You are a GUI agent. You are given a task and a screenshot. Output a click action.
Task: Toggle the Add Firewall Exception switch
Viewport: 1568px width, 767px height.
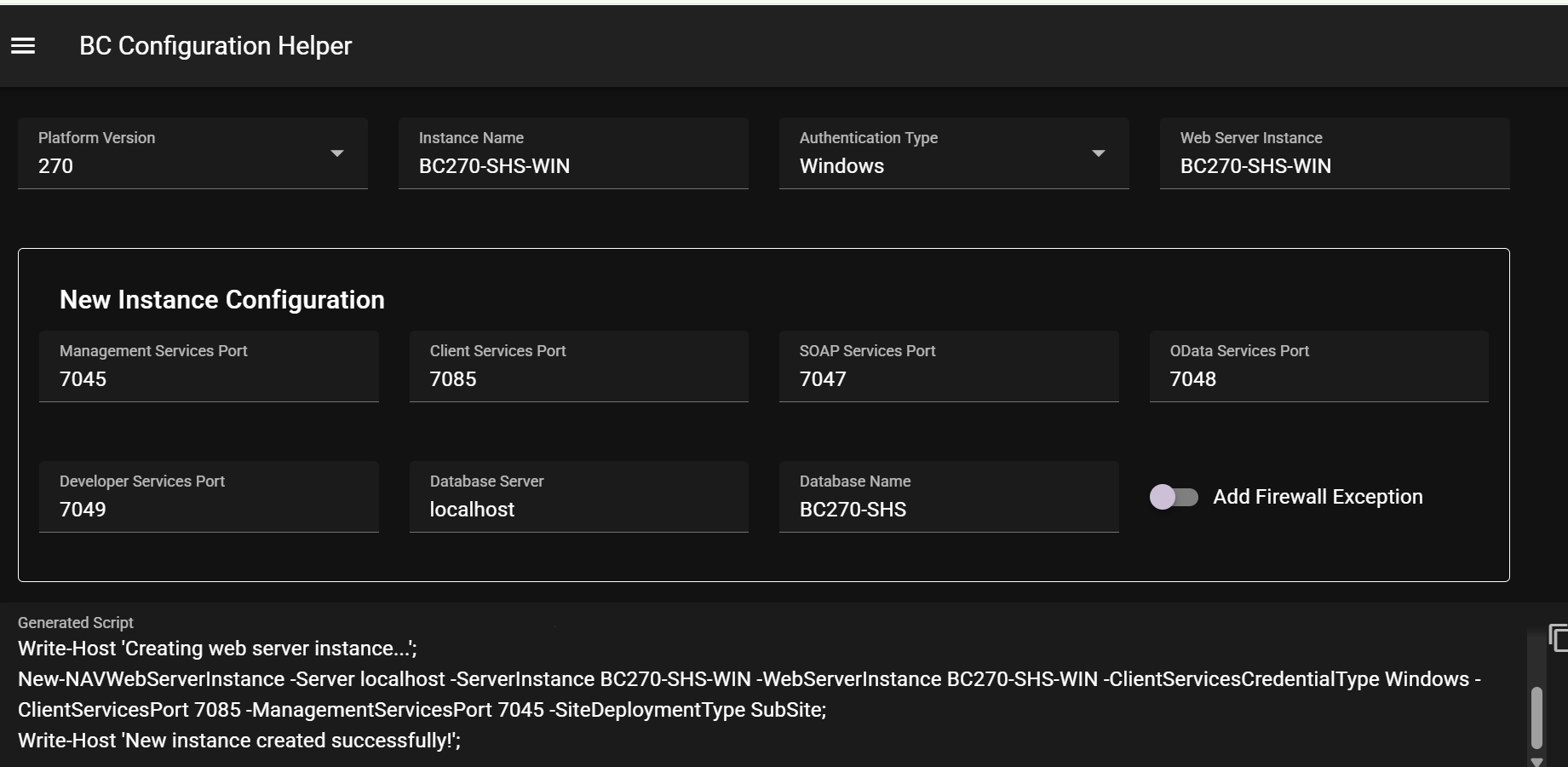pos(1174,497)
